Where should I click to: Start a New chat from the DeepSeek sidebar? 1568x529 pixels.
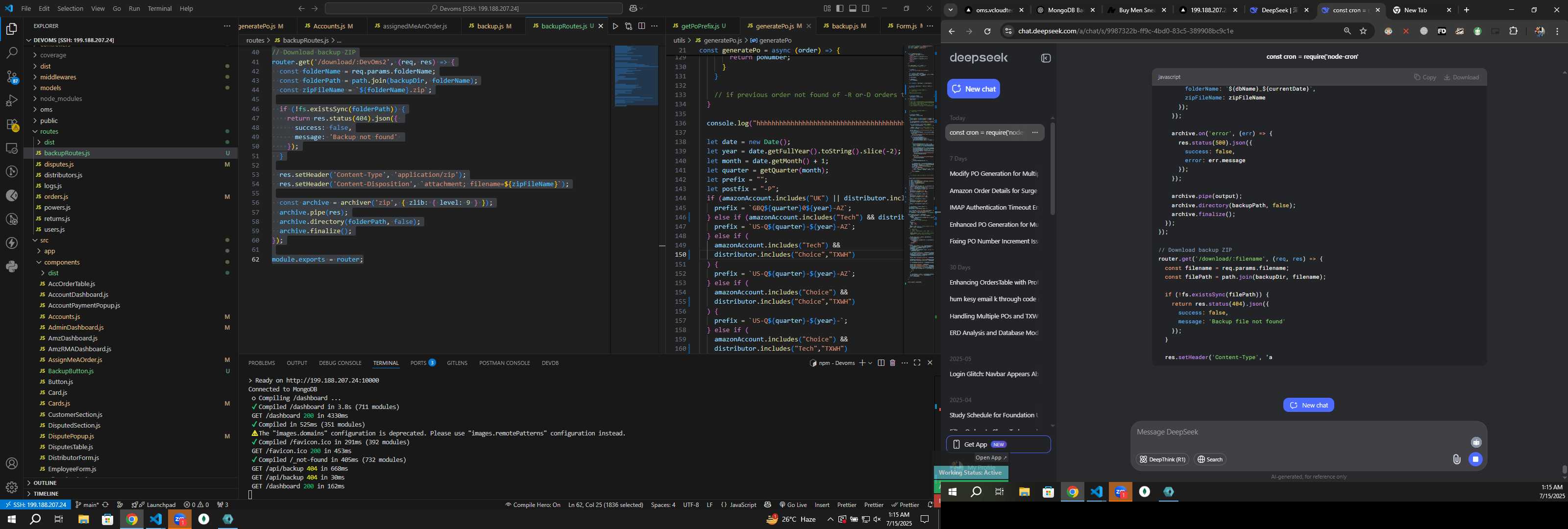tap(973, 89)
